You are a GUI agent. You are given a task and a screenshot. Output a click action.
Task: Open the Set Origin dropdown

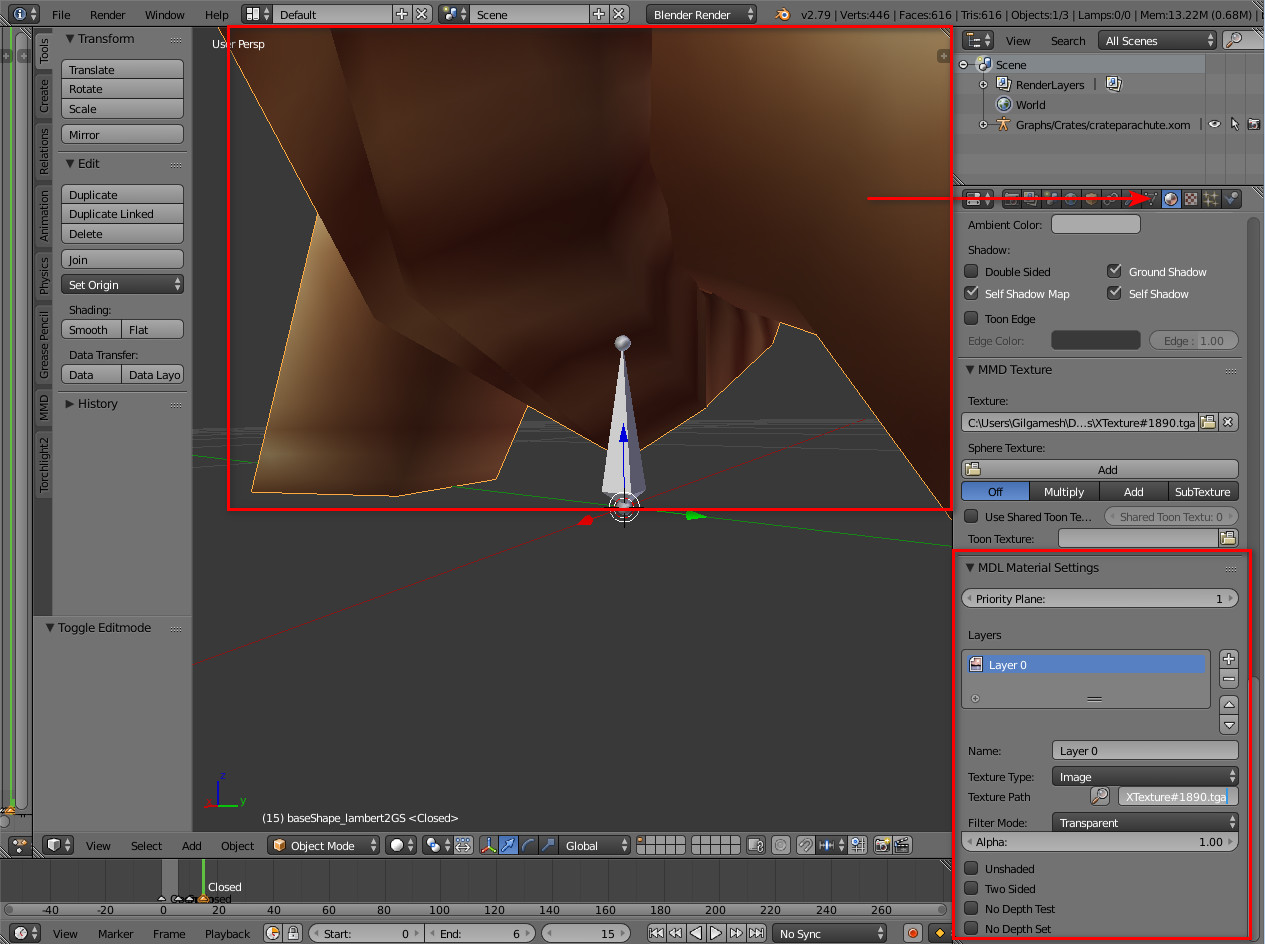point(122,284)
